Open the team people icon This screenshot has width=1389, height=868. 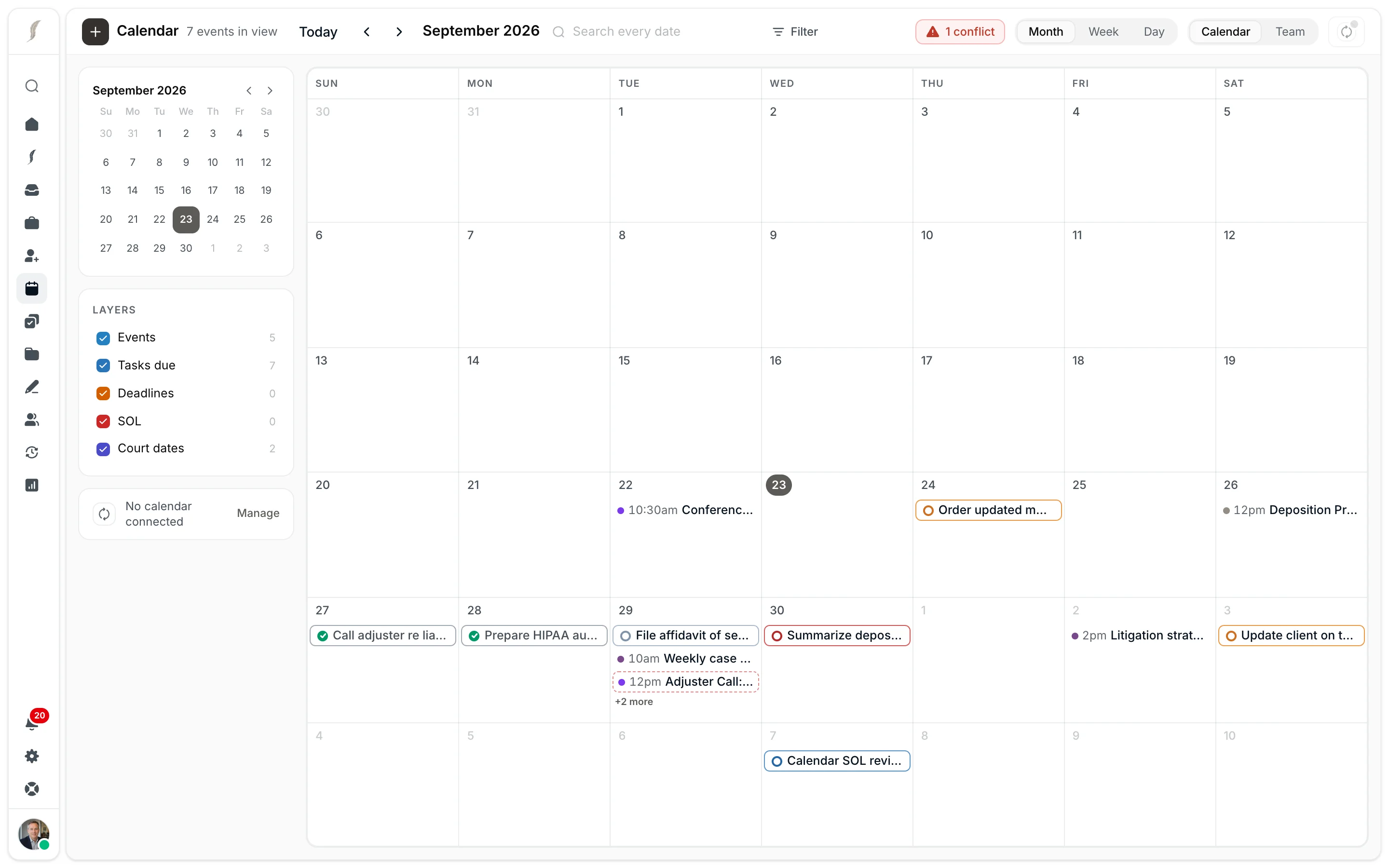32,420
